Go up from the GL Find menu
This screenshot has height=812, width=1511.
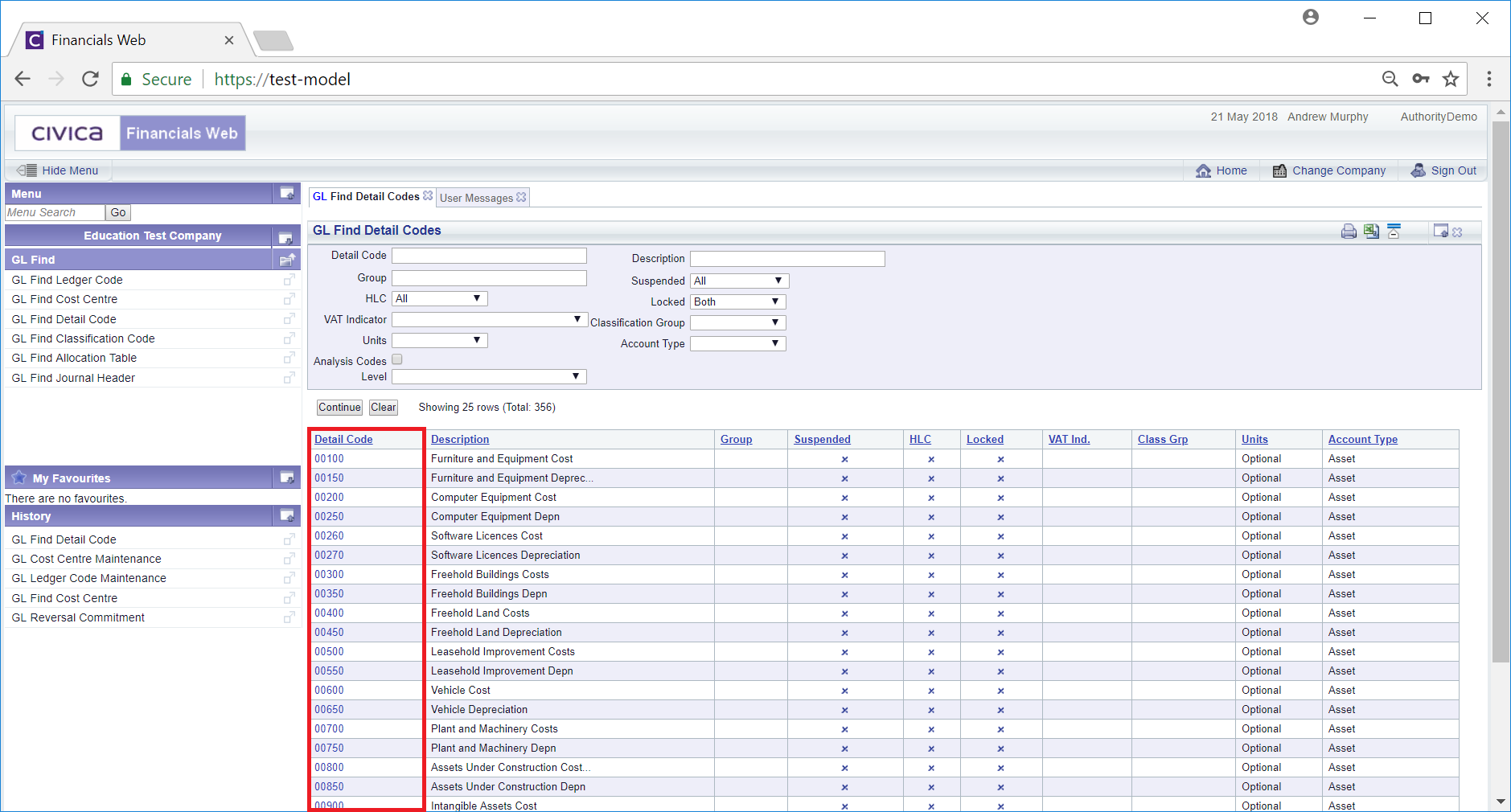pos(287,260)
